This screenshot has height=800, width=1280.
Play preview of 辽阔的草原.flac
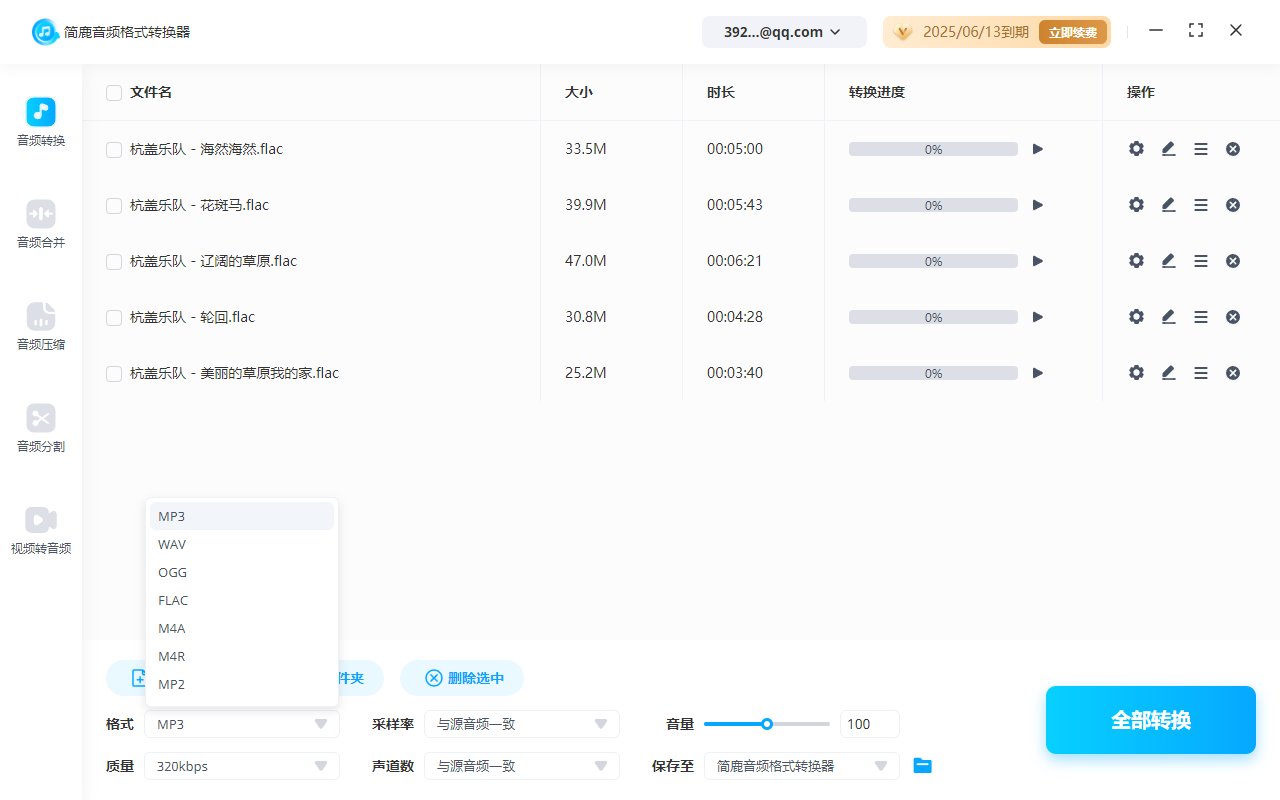[x=1037, y=260]
